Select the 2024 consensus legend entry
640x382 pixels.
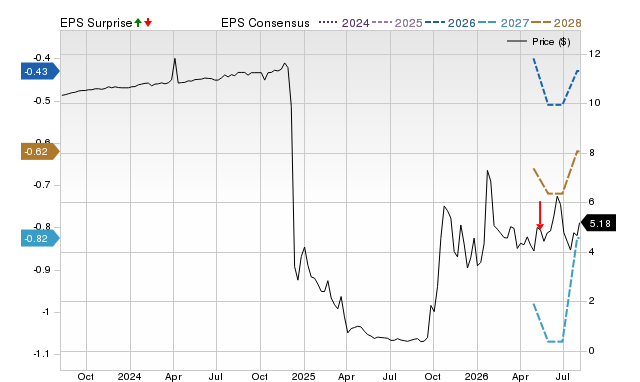(344, 23)
